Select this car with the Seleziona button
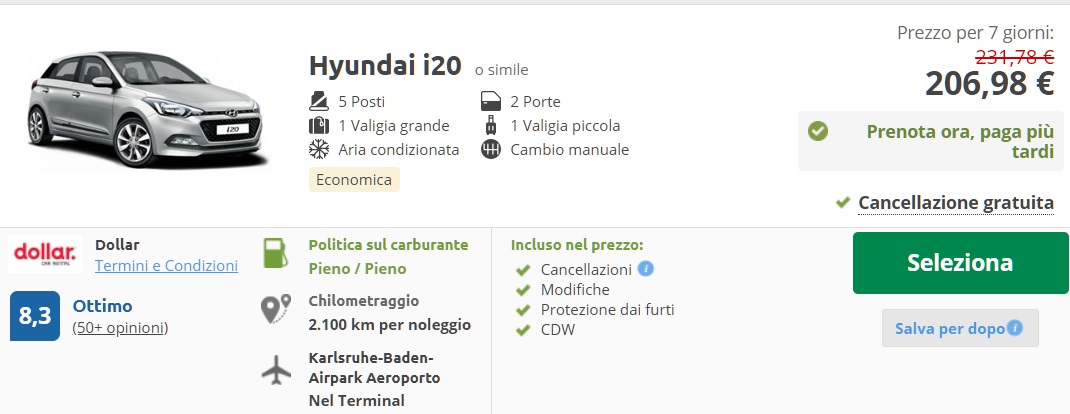This screenshot has height=414, width=1070. point(960,263)
